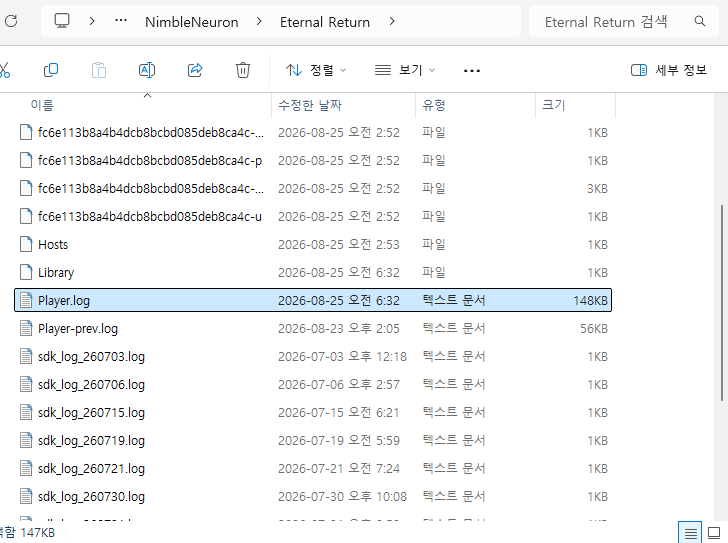Select the 3KB fc6e113b file row

(313, 188)
